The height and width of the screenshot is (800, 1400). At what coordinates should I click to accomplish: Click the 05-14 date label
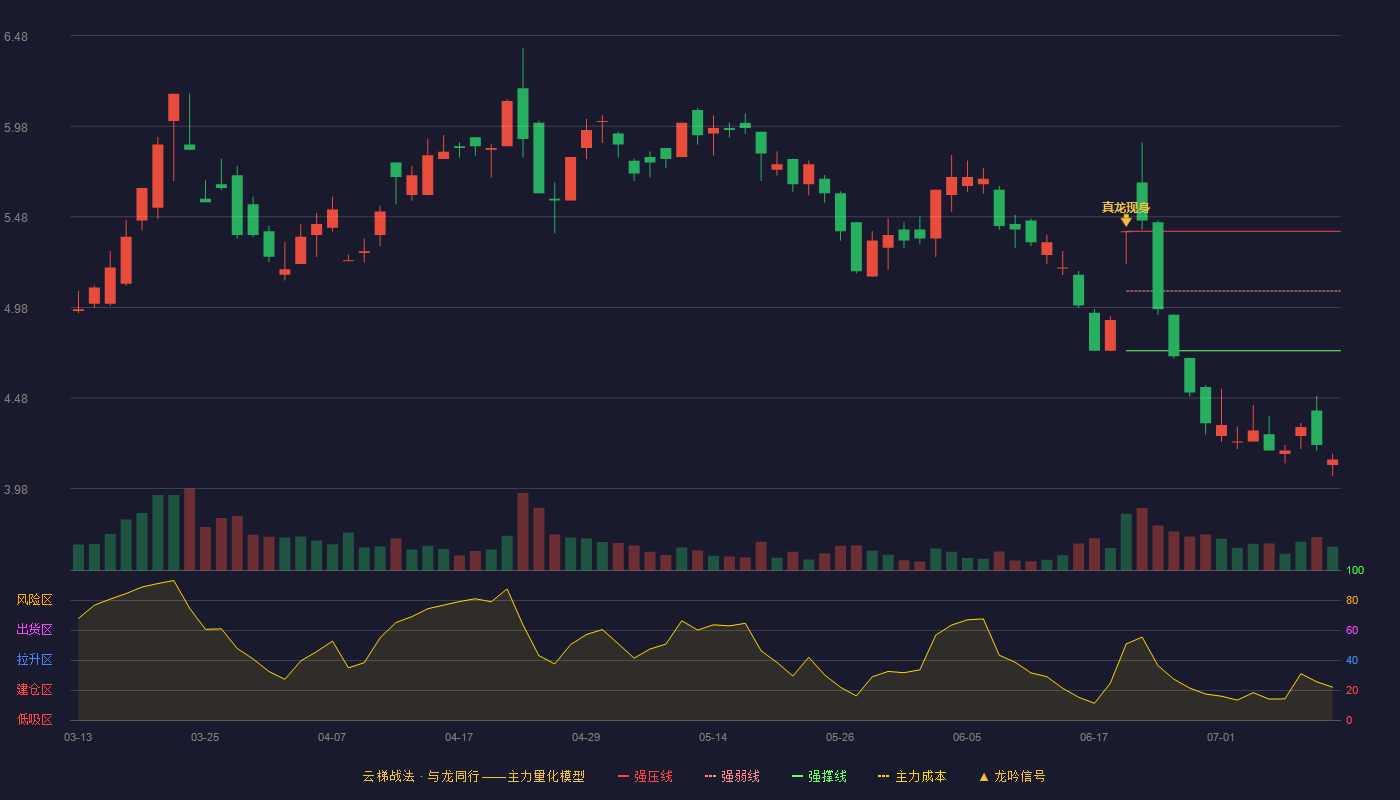coord(713,737)
